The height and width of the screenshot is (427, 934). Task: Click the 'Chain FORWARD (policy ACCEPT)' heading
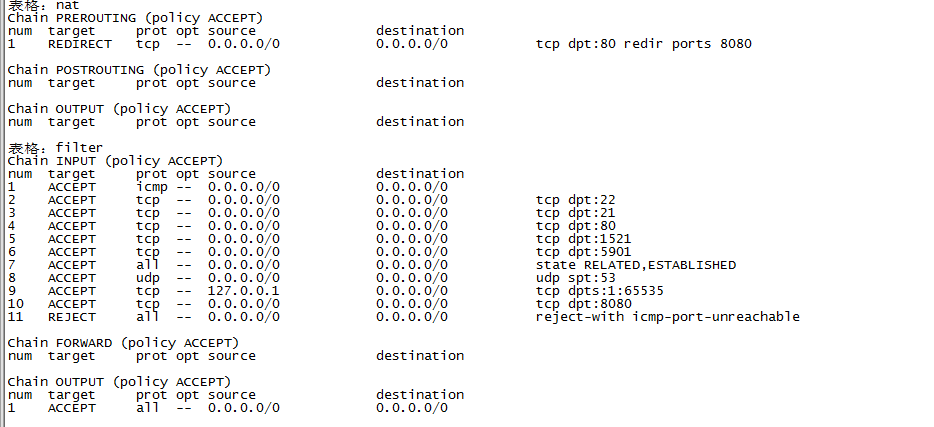tap(123, 344)
